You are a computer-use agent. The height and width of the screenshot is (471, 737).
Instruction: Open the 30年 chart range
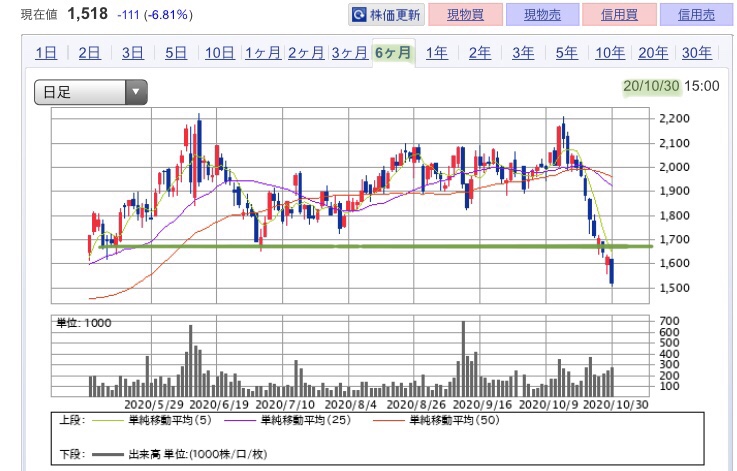pyautogui.click(x=697, y=53)
